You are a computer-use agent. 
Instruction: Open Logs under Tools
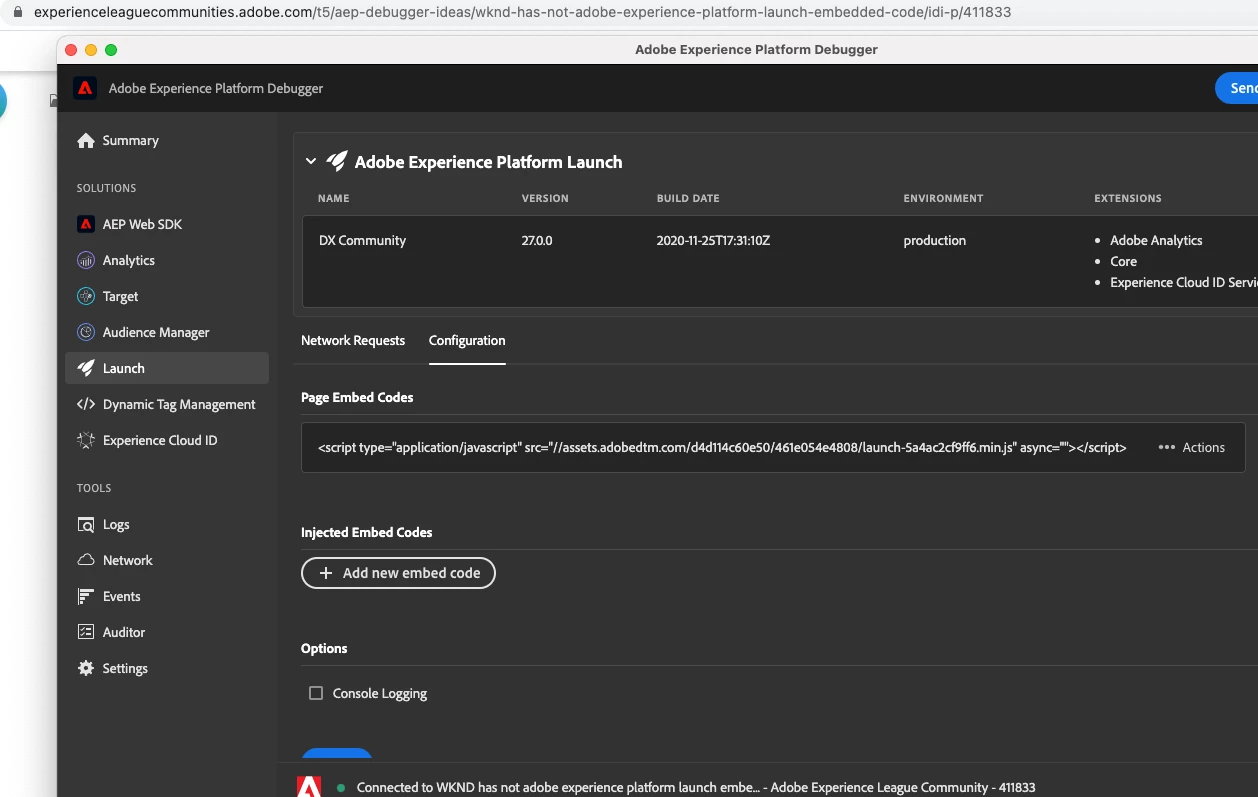[167, 525]
